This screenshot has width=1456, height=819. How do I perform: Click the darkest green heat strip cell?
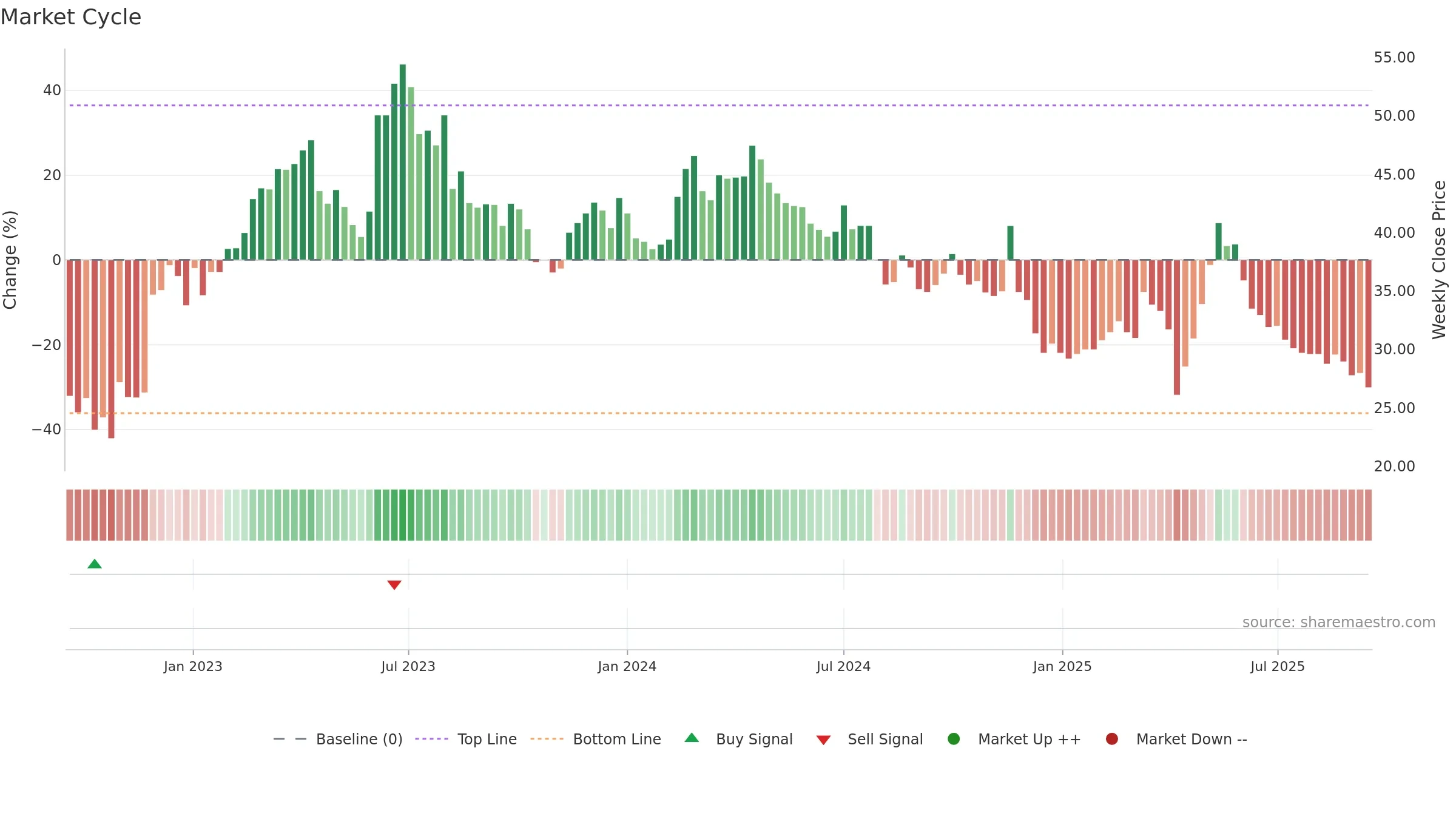coord(403,515)
